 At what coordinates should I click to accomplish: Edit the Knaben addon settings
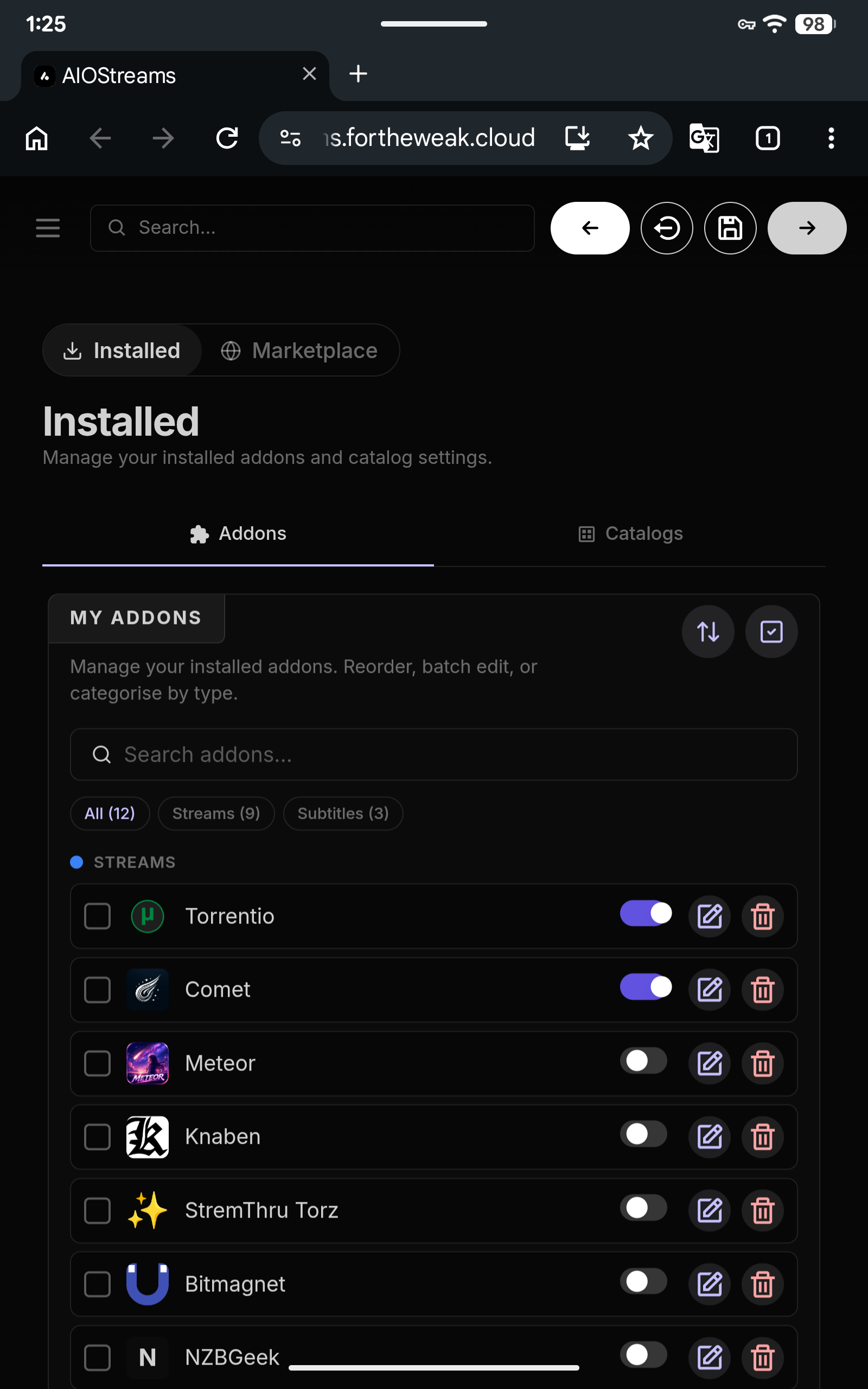[710, 1137]
